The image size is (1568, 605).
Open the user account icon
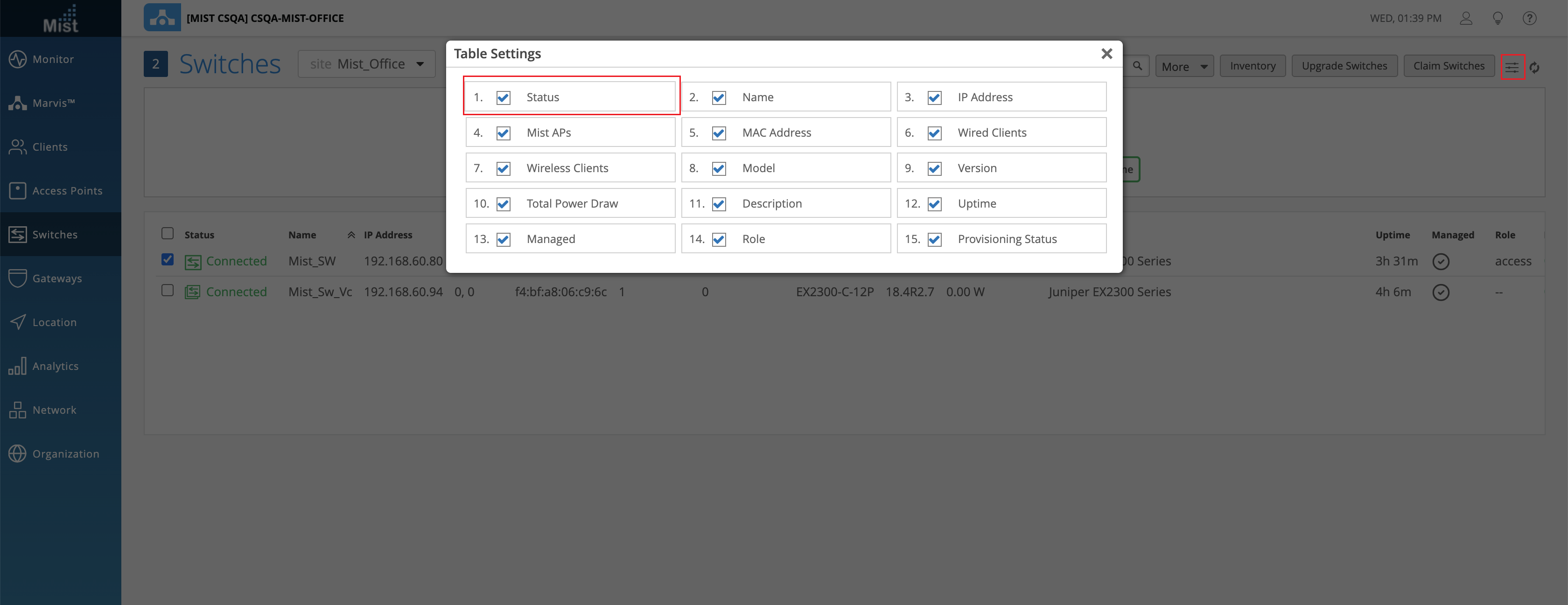coord(1466,18)
